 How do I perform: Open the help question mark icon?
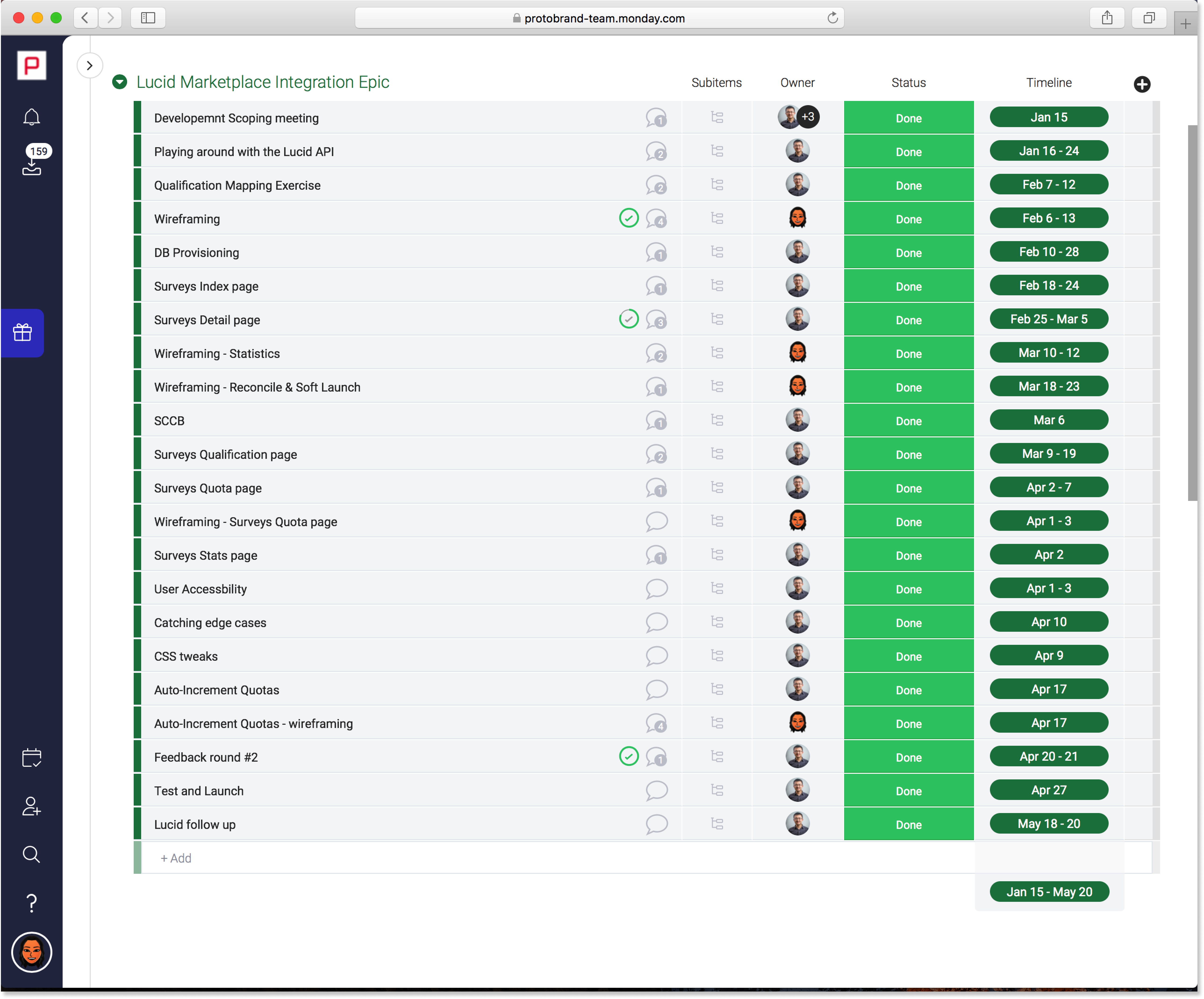(x=32, y=903)
